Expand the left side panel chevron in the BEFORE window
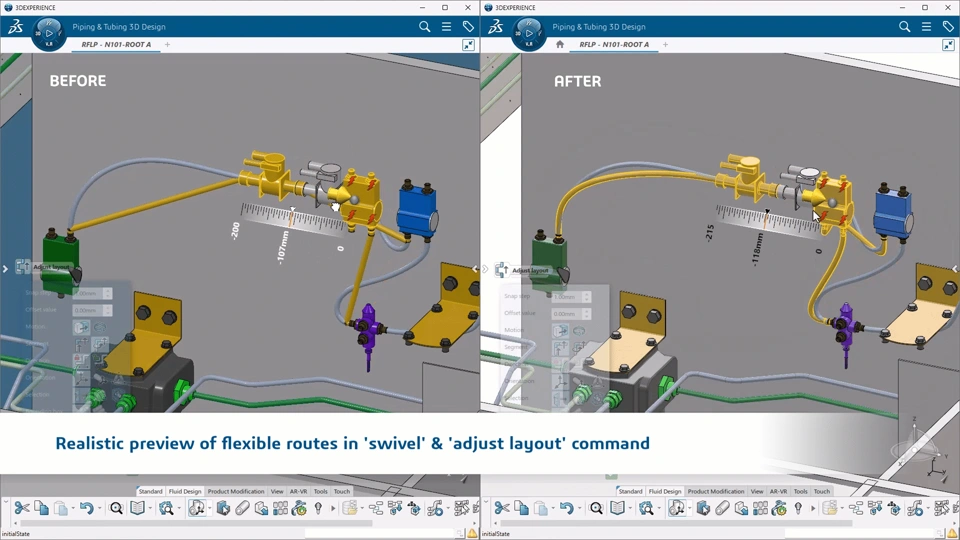This screenshot has height=540, width=960. (x=5, y=269)
